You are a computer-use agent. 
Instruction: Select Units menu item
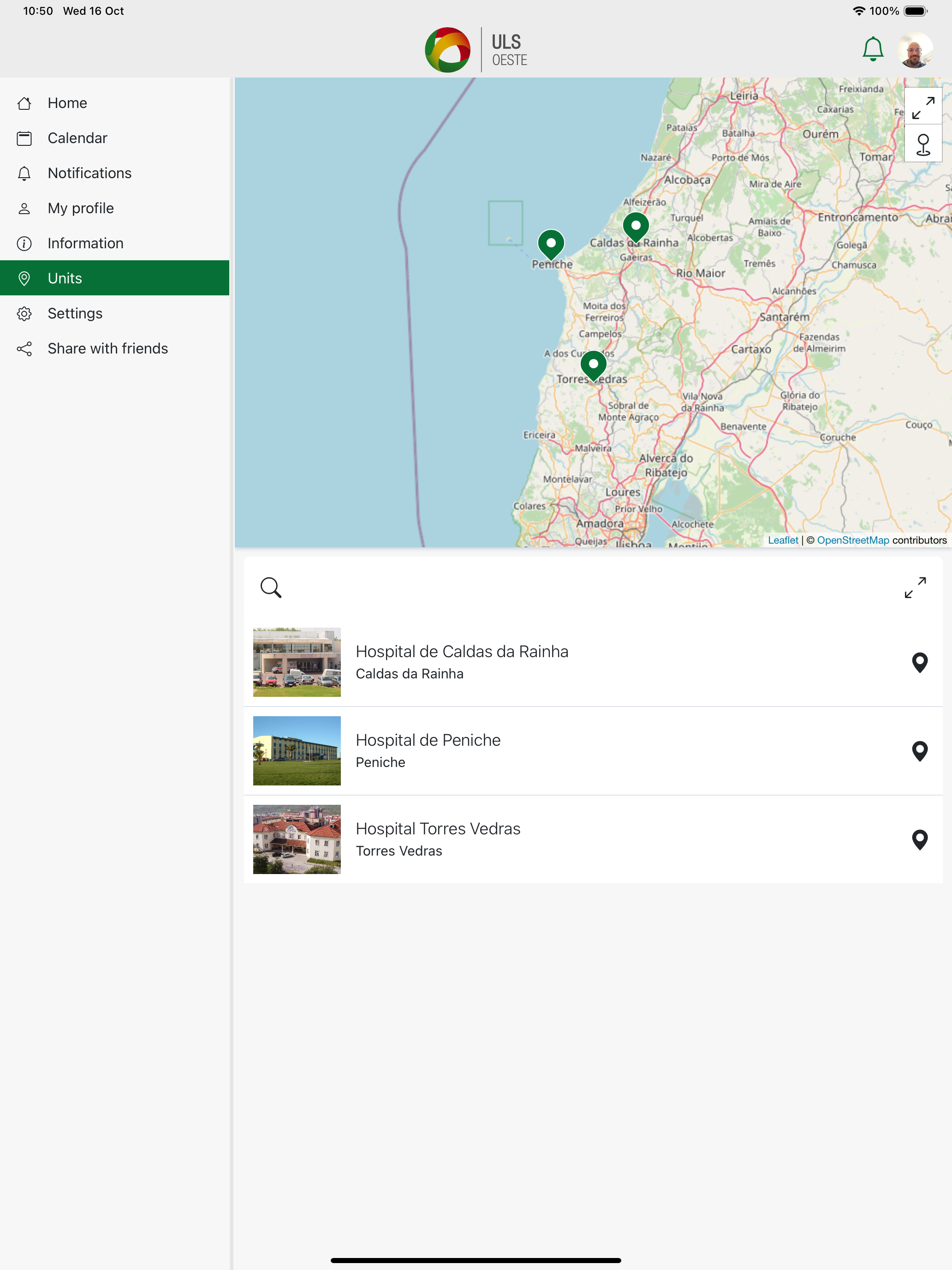(x=115, y=278)
